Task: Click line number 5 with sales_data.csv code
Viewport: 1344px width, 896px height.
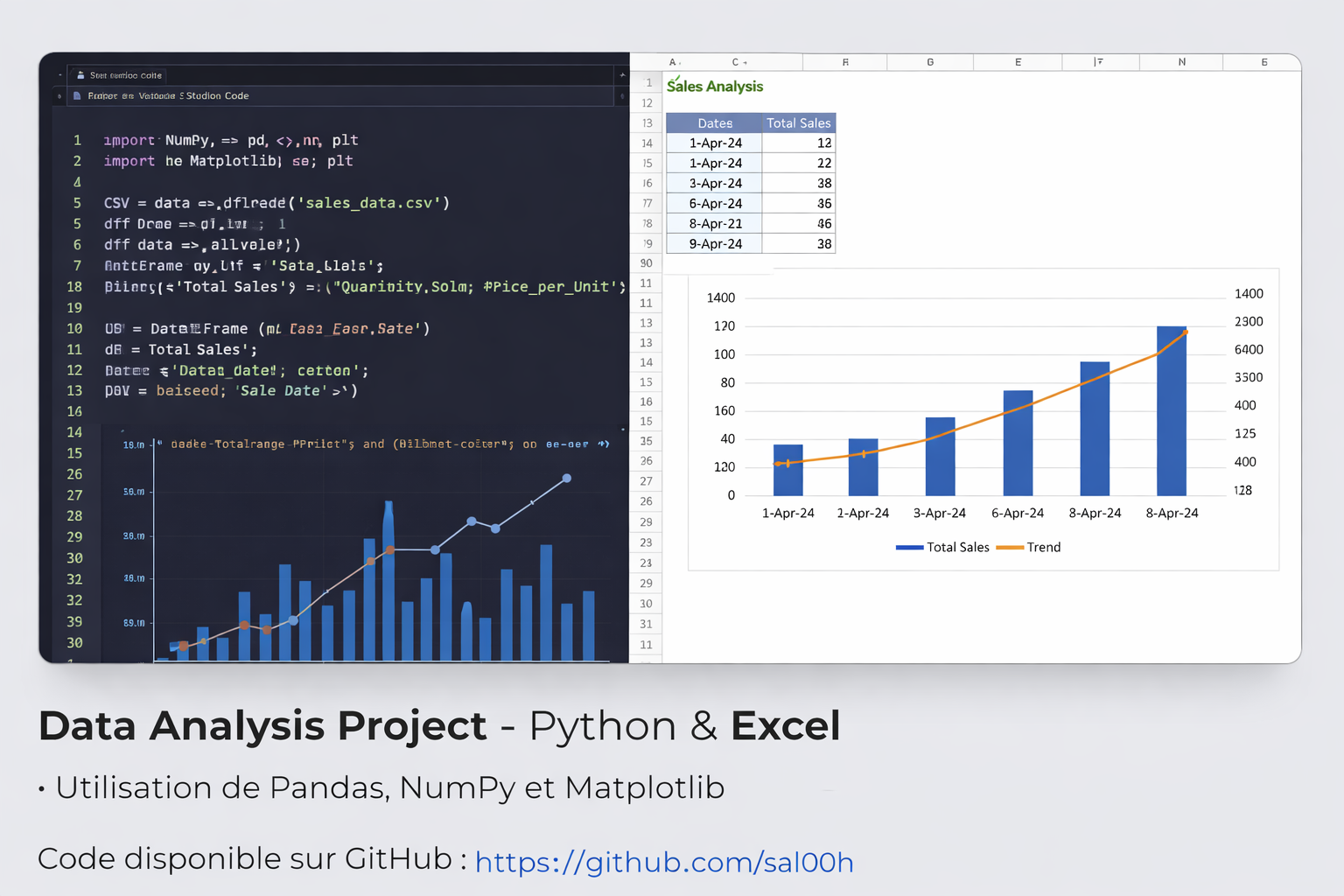Action: [77, 203]
